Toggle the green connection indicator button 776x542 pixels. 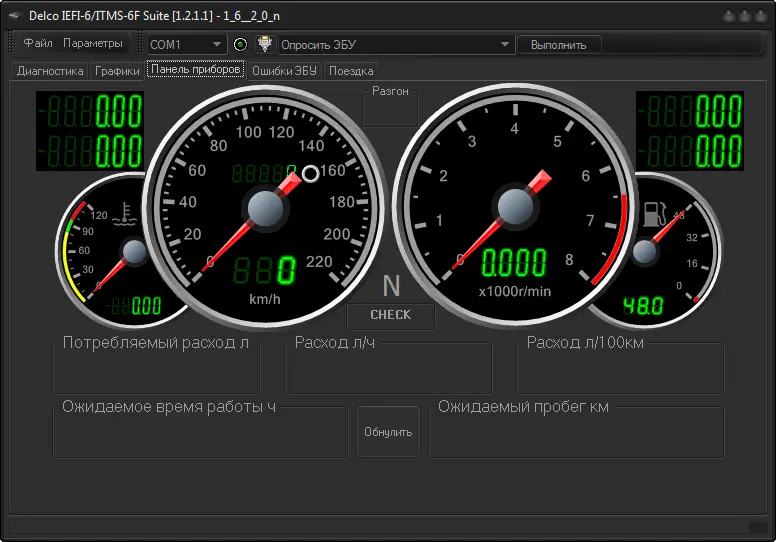(x=240, y=45)
